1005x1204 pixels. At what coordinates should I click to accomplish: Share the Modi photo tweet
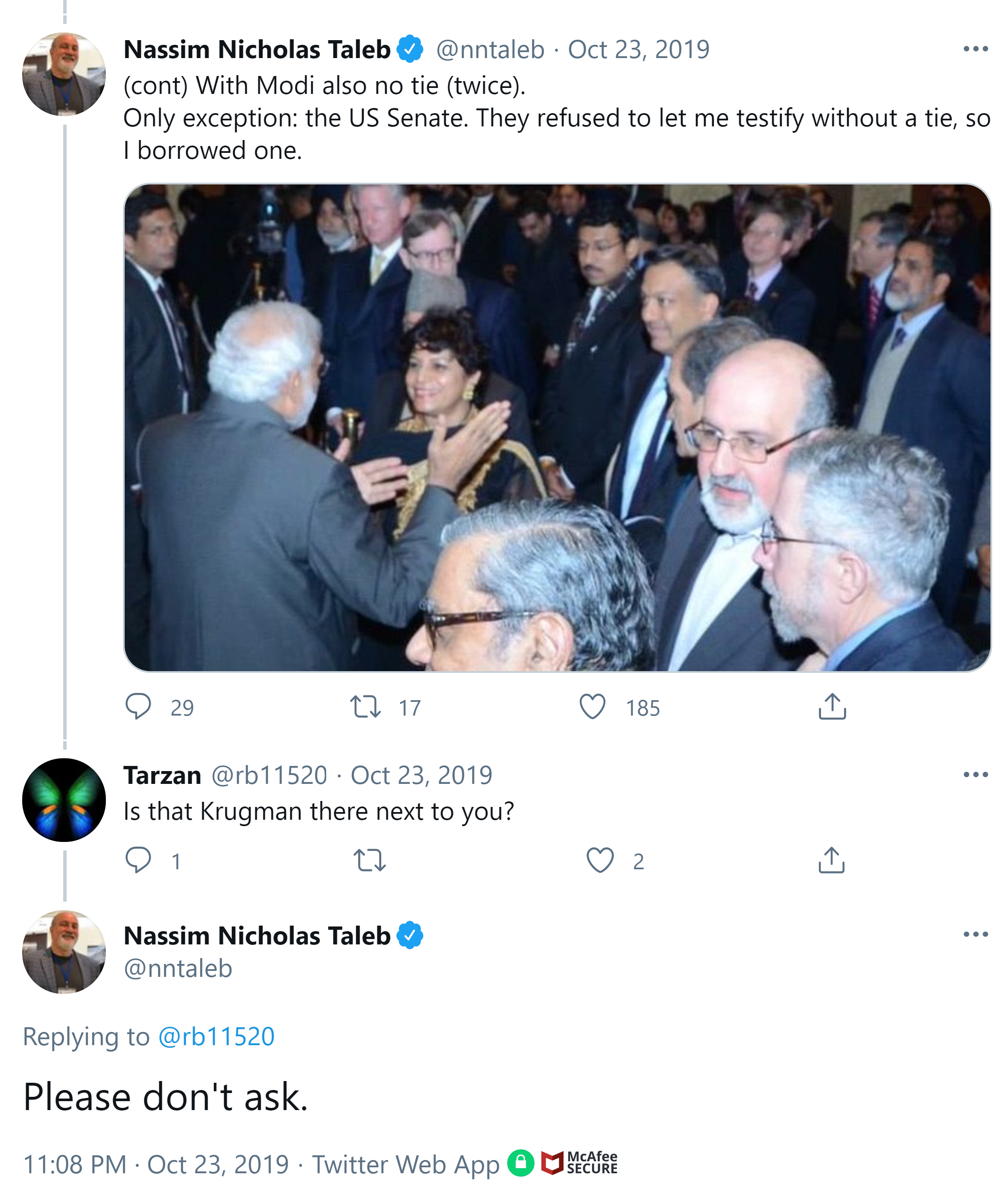point(832,706)
